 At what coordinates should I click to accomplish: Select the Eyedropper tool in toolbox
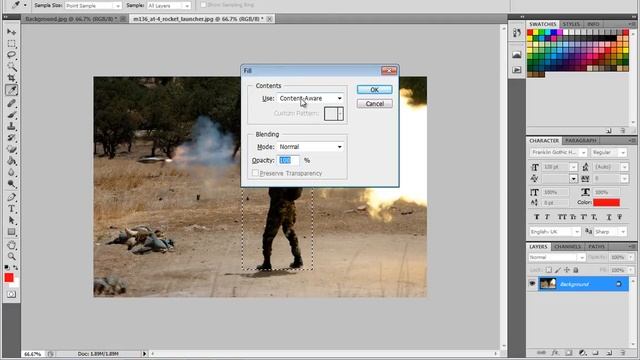pos(11,90)
